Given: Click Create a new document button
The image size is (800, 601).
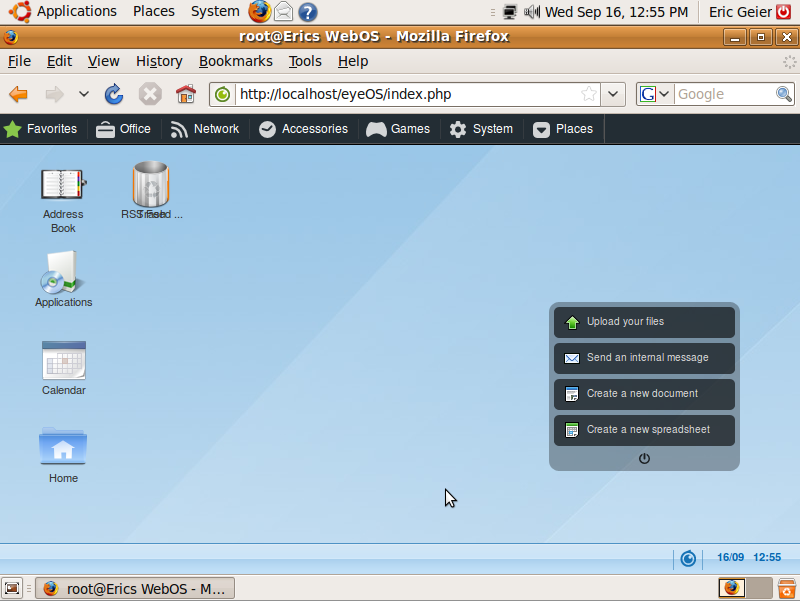Looking at the screenshot, I should pyautogui.click(x=644, y=394).
